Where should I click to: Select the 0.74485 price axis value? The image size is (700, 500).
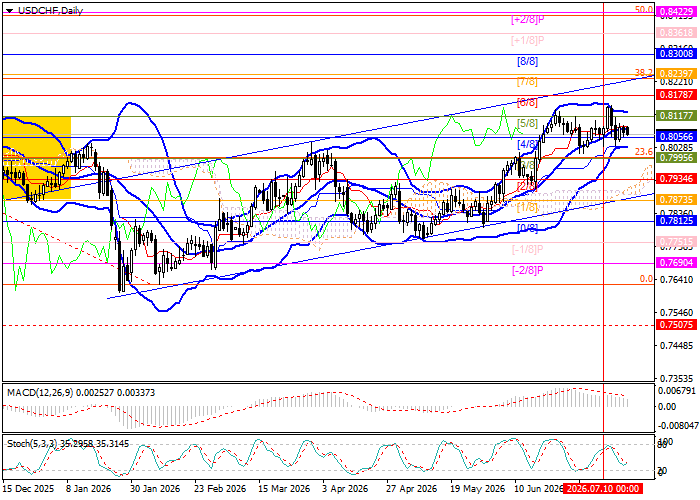pos(677,345)
